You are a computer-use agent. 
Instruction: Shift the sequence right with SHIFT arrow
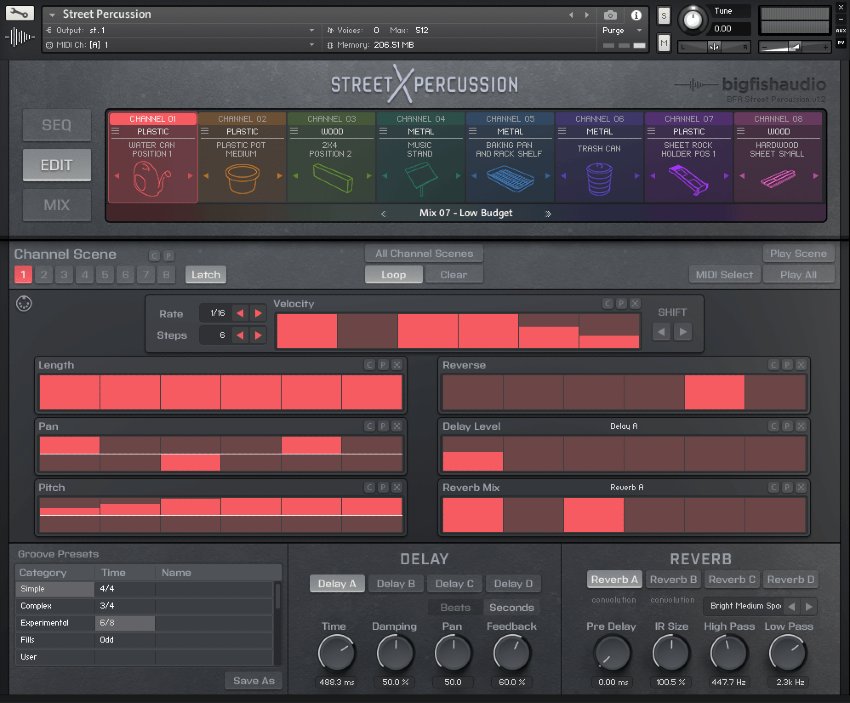pyautogui.click(x=683, y=331)
